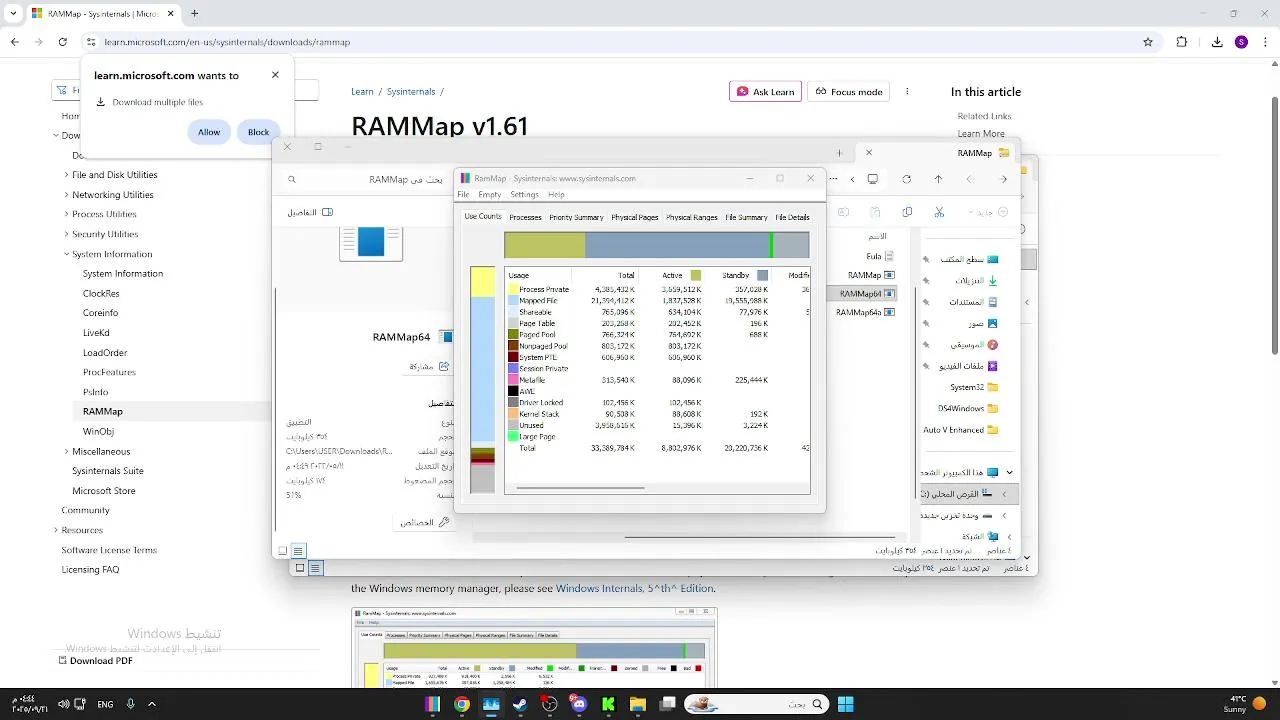Reload the browser page
Image resolution: width=1280 pixels, height=720 pixels.
coord(62,42)
